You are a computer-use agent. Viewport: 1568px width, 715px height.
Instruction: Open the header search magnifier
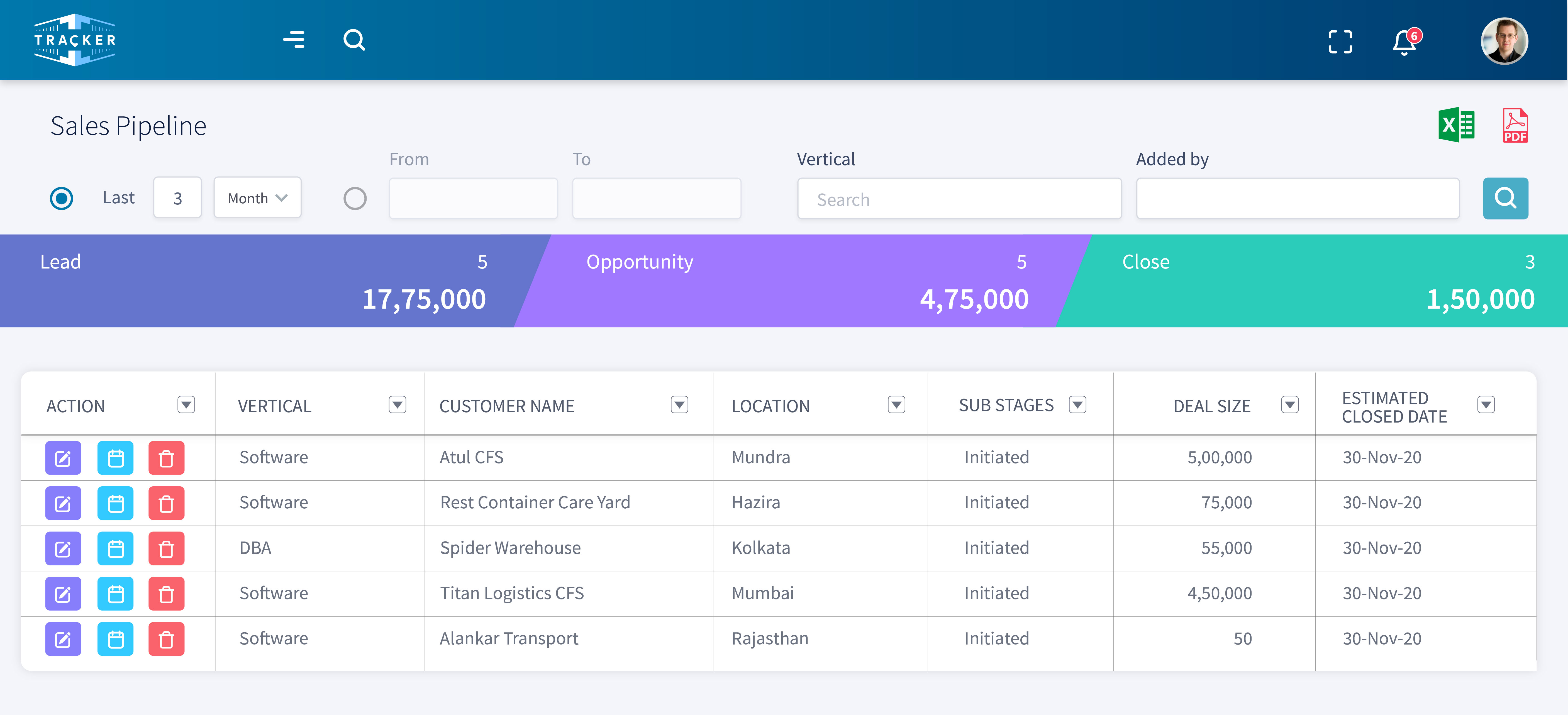354,40
